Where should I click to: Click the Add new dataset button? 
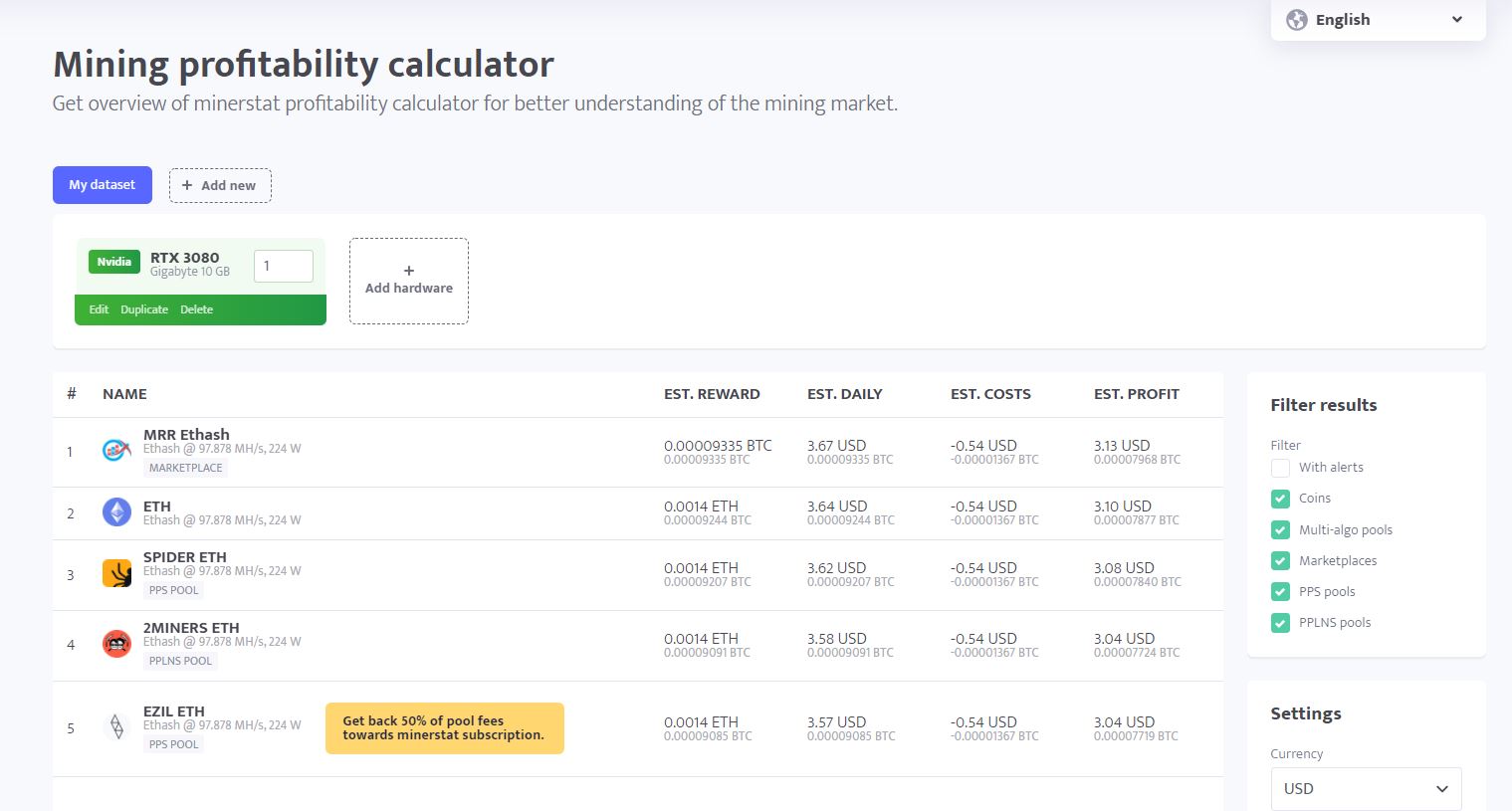pos(220,185)
